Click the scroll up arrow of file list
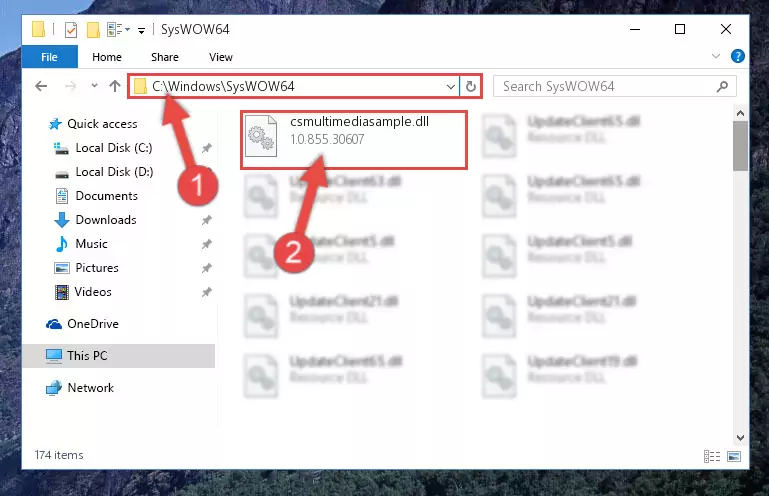This screenshot has width=769, height=496. click(x=741, y=113)
